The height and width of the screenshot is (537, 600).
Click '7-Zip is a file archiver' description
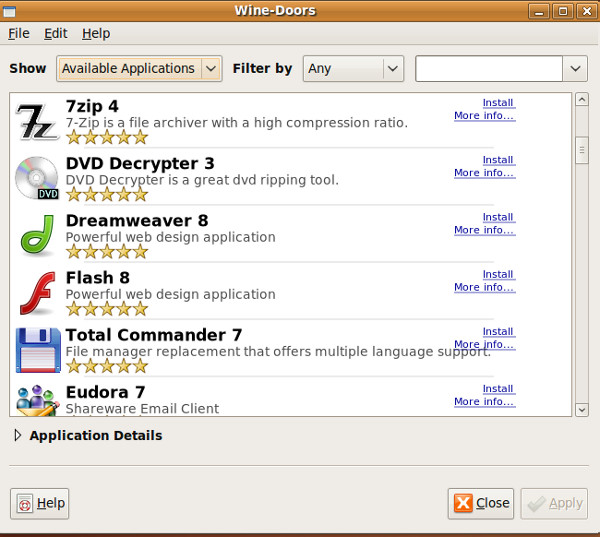[237, 123]
